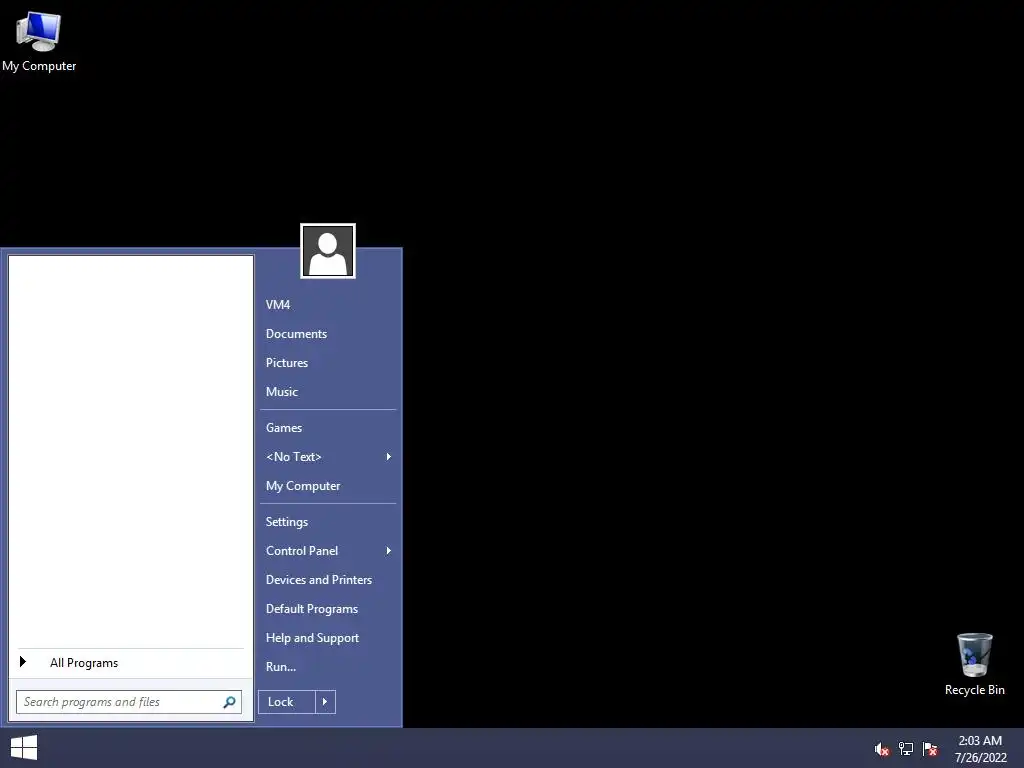Expand All Programs list
The height and width of the screenshot is (768, 1024).
click(x=131, y=663)
